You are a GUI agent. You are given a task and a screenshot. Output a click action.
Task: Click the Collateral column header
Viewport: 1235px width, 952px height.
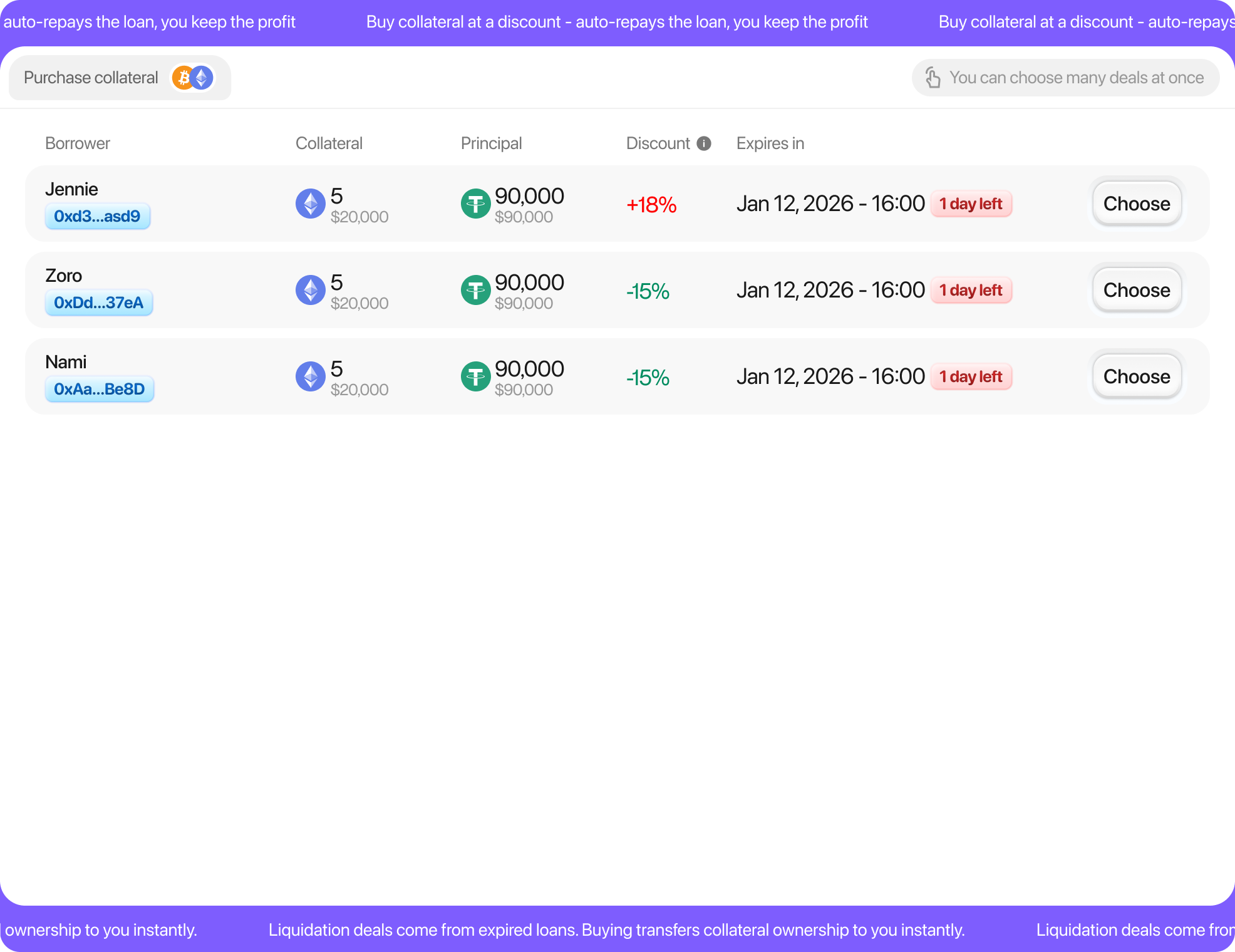[329, 143]
